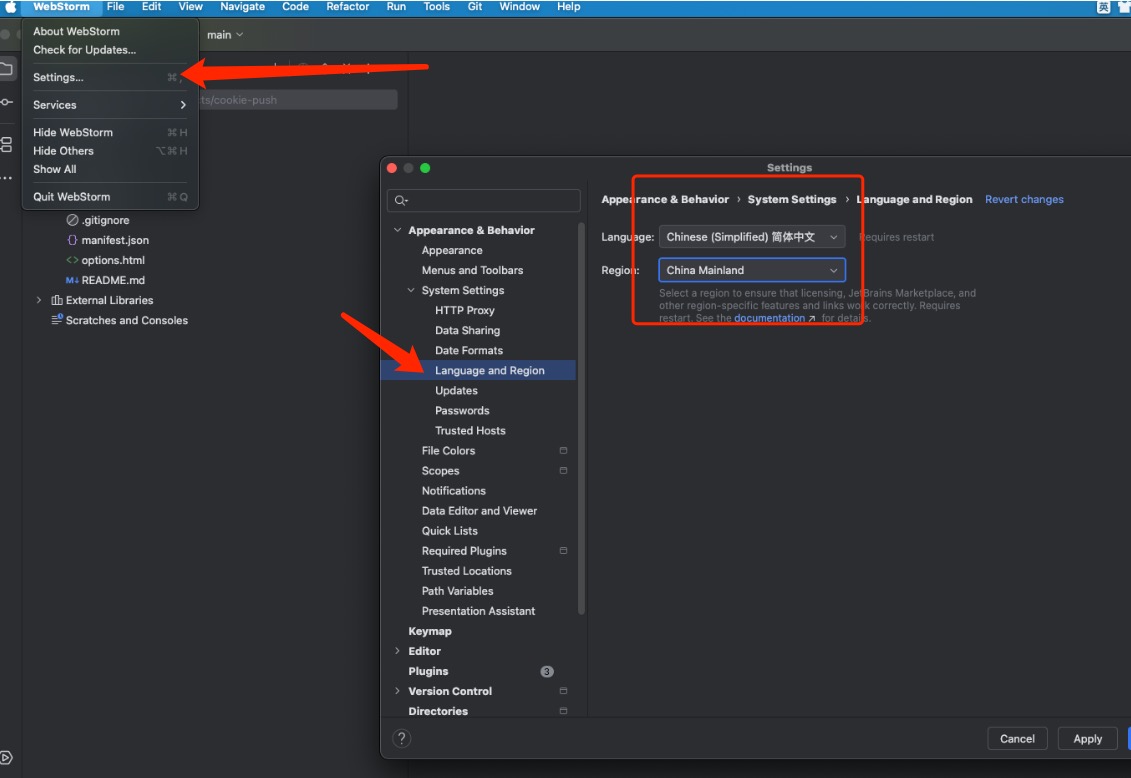Click project-level icon beside Version Control
This screenshot has width=1131, height=778.
[563, 691]
